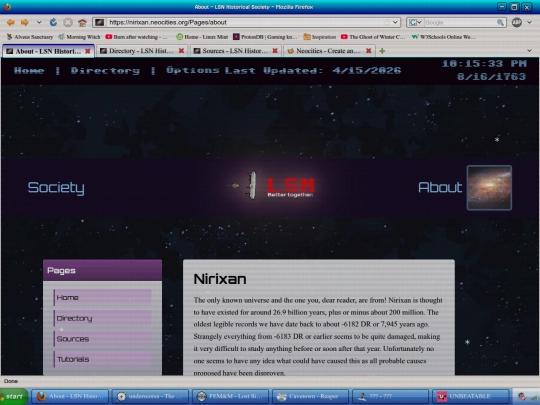The height and width of the screenshot is (405, 540).
Task: Open the Burn after watching bookmark
Action: point(136,37)
